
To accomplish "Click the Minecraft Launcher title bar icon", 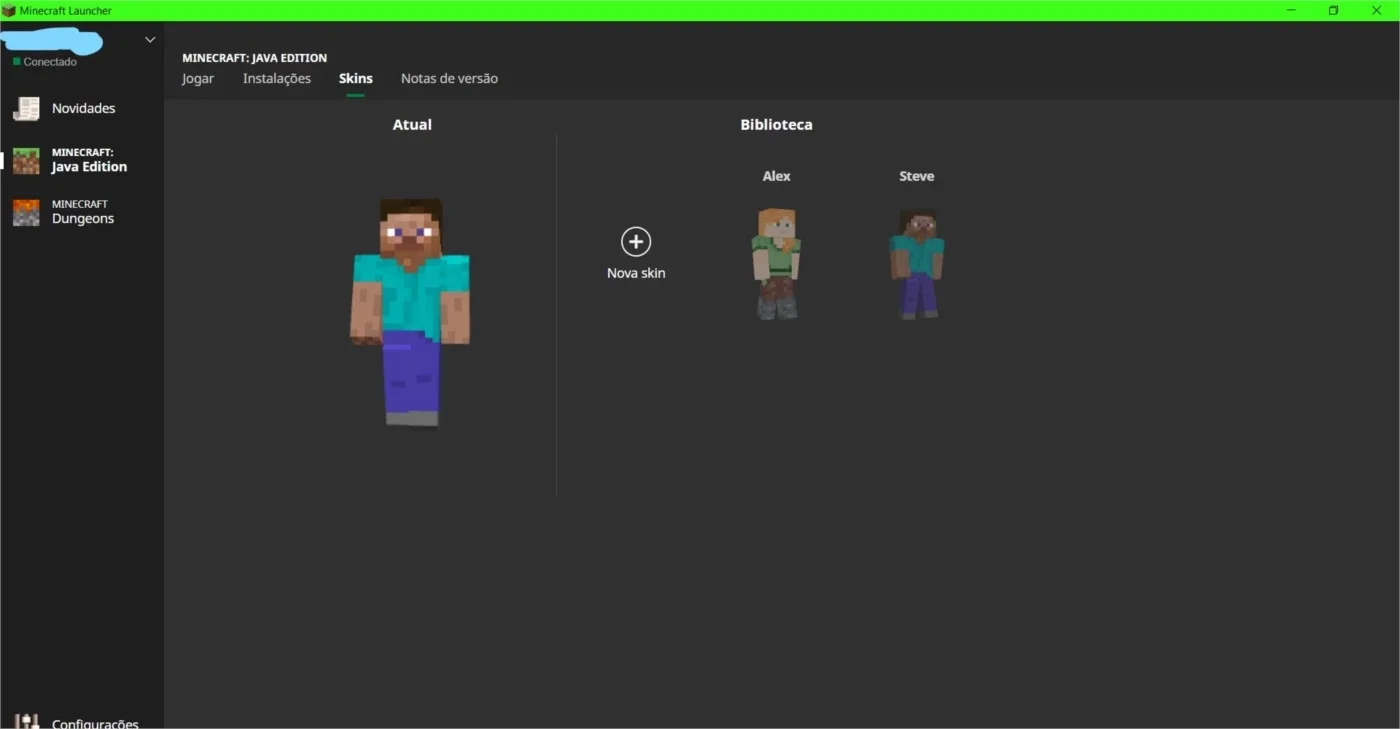I will 9,10.
